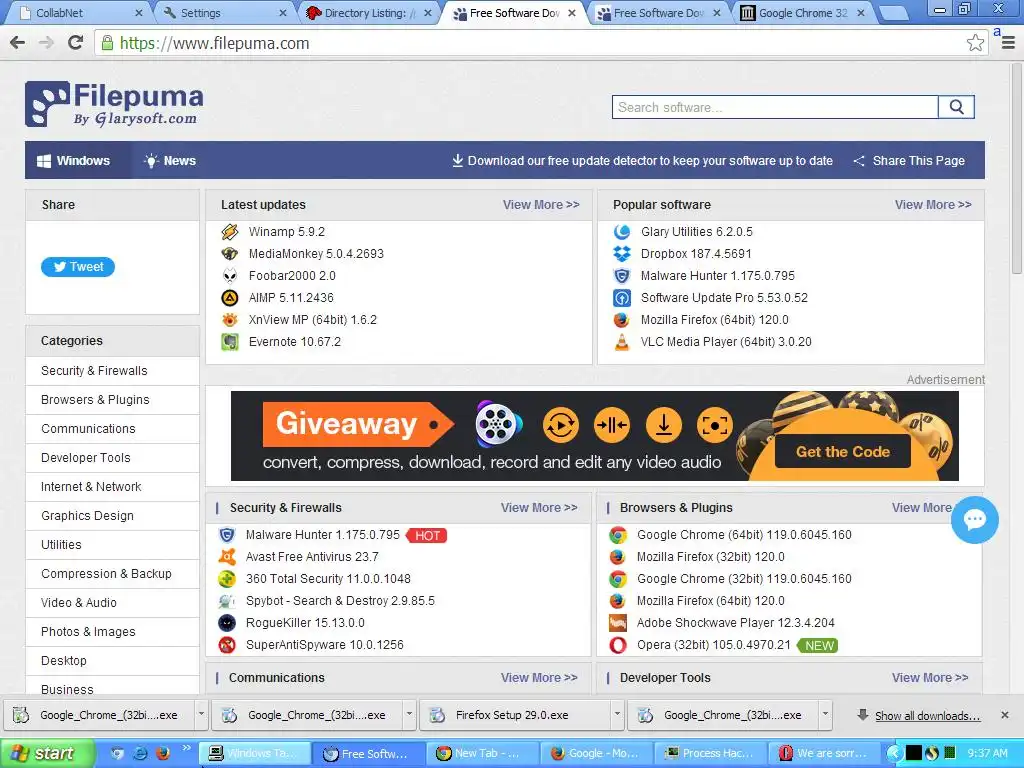Viewport: 1024px width, 768px height.
Task: Open the Chrome menu hamburger icon
Action: pyautogui.click(x=1008, y=43)
